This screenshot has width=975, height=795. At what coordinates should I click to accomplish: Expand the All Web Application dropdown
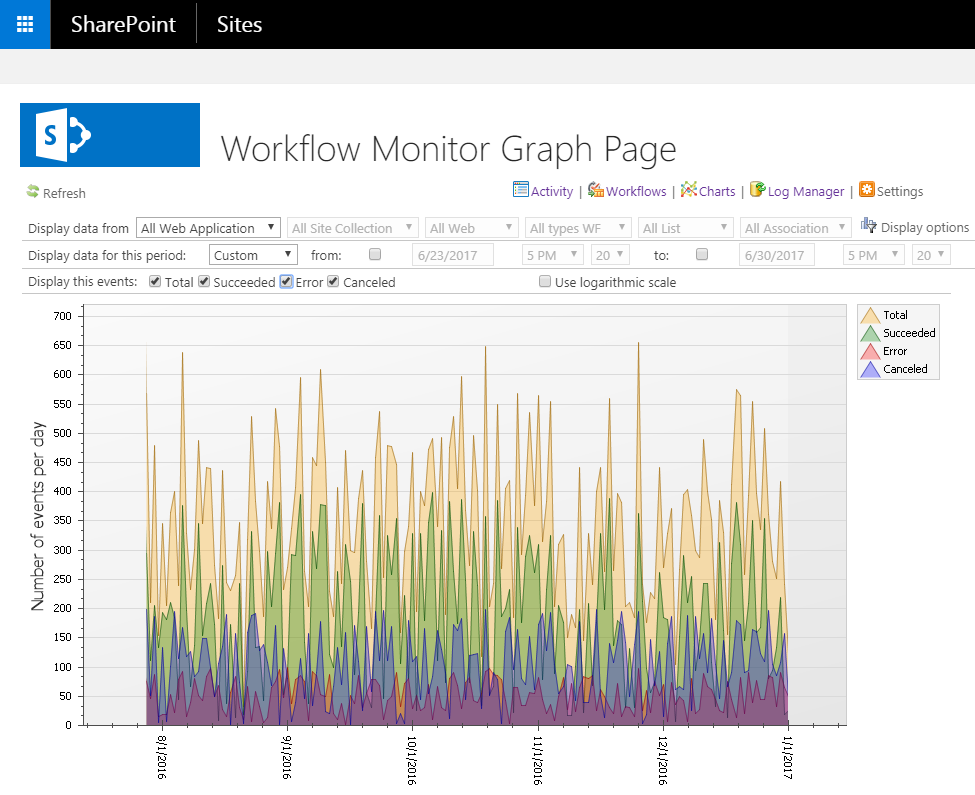pos(209,228)
